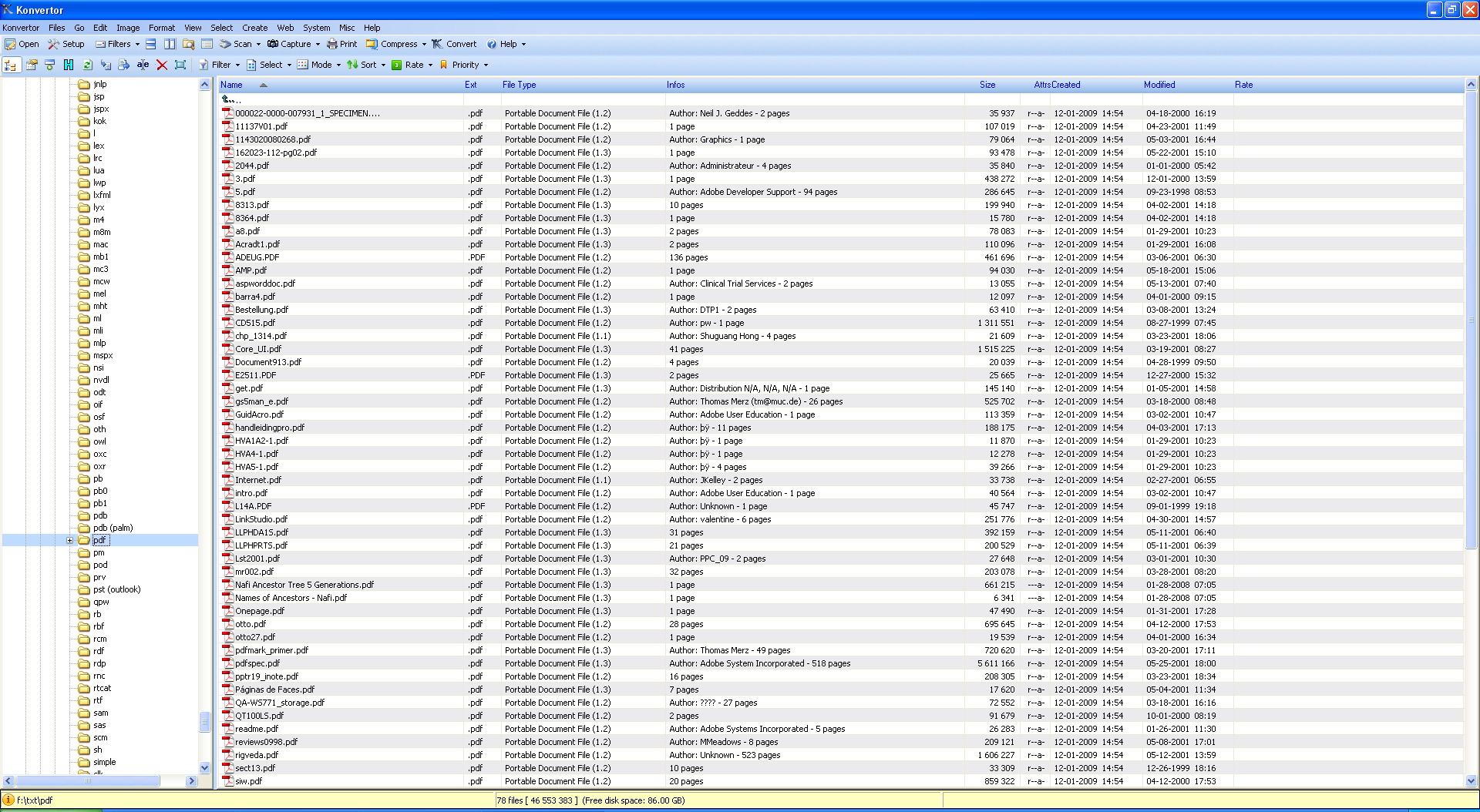The width and height of the screenshot is (1480, 812).
Task: Click the Mode toolbar icon
Action: 303,65
